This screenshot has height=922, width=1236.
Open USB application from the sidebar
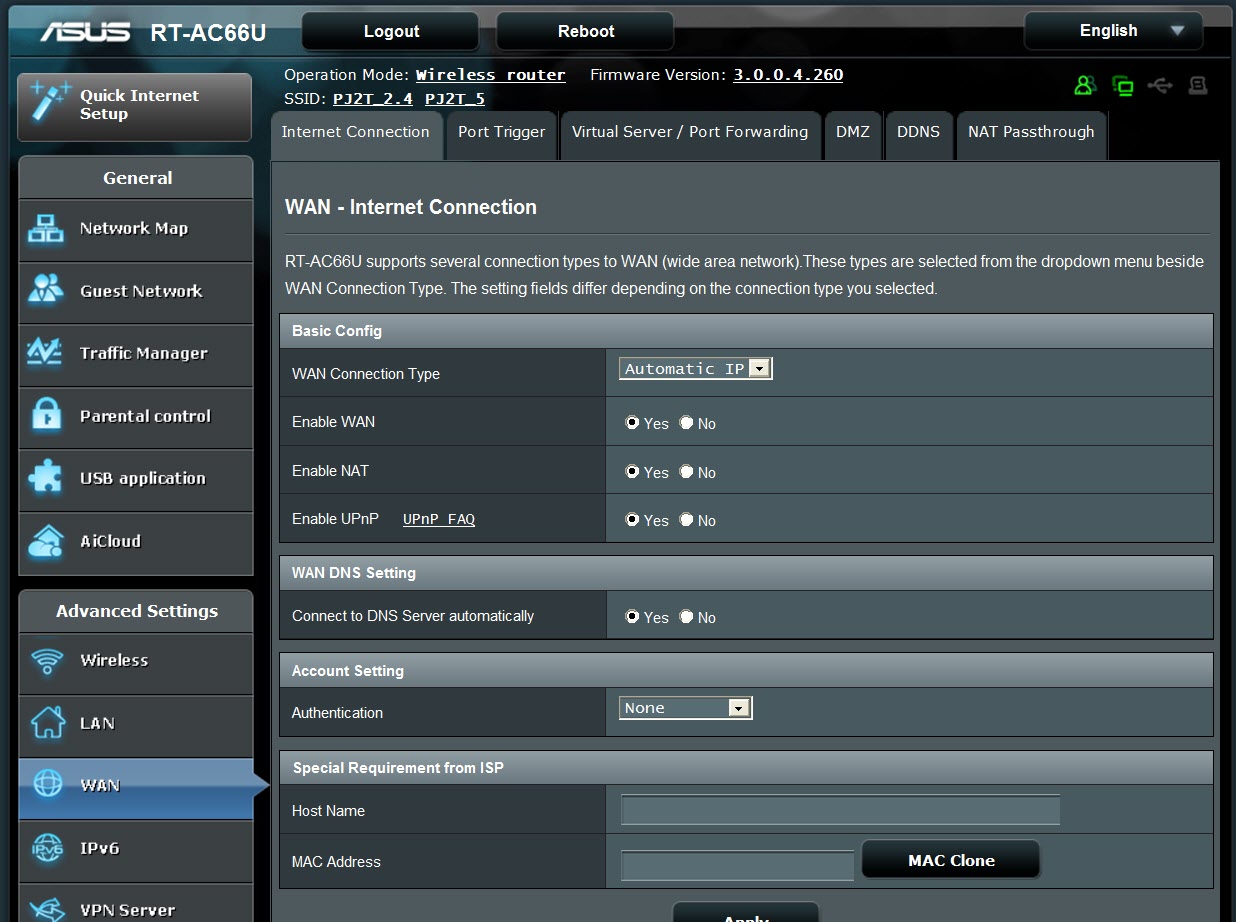[x=135, y=479]
